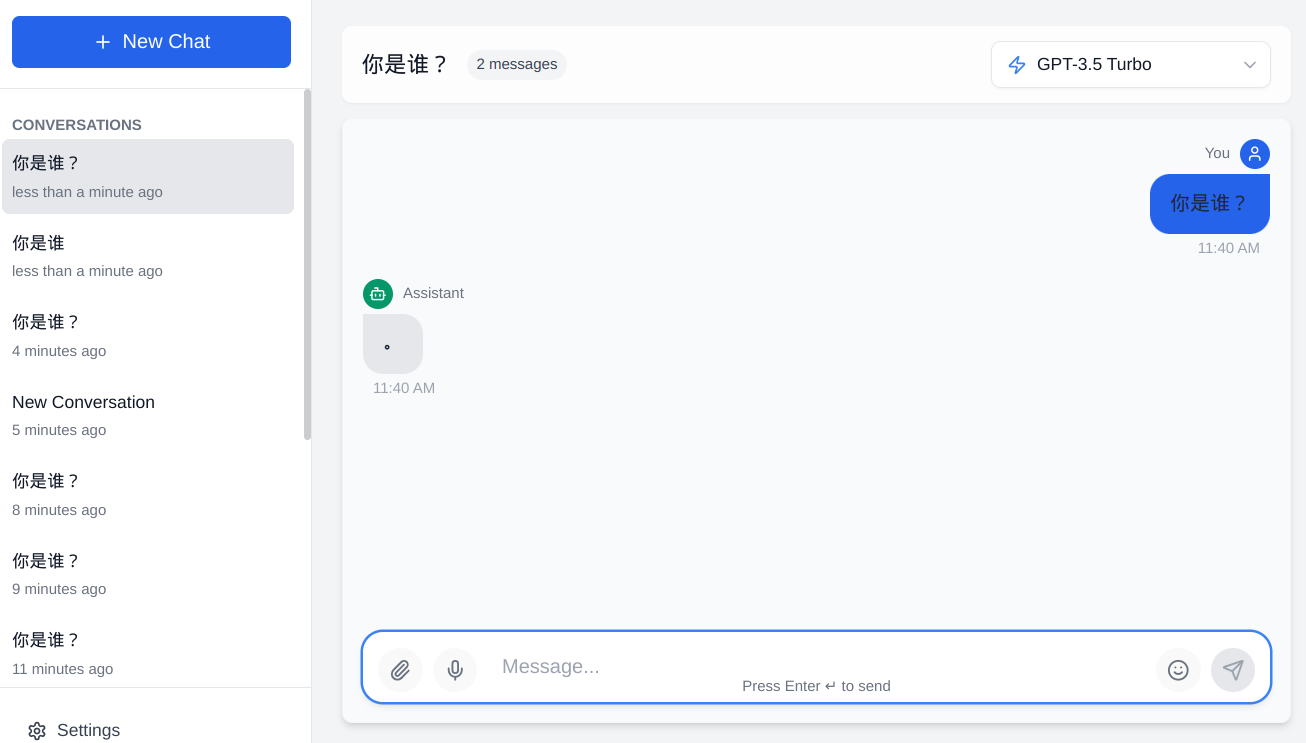Viewport: 1306px width, 743px height.
Task: Click the paper plane send icon
Action: [1233, 670]
